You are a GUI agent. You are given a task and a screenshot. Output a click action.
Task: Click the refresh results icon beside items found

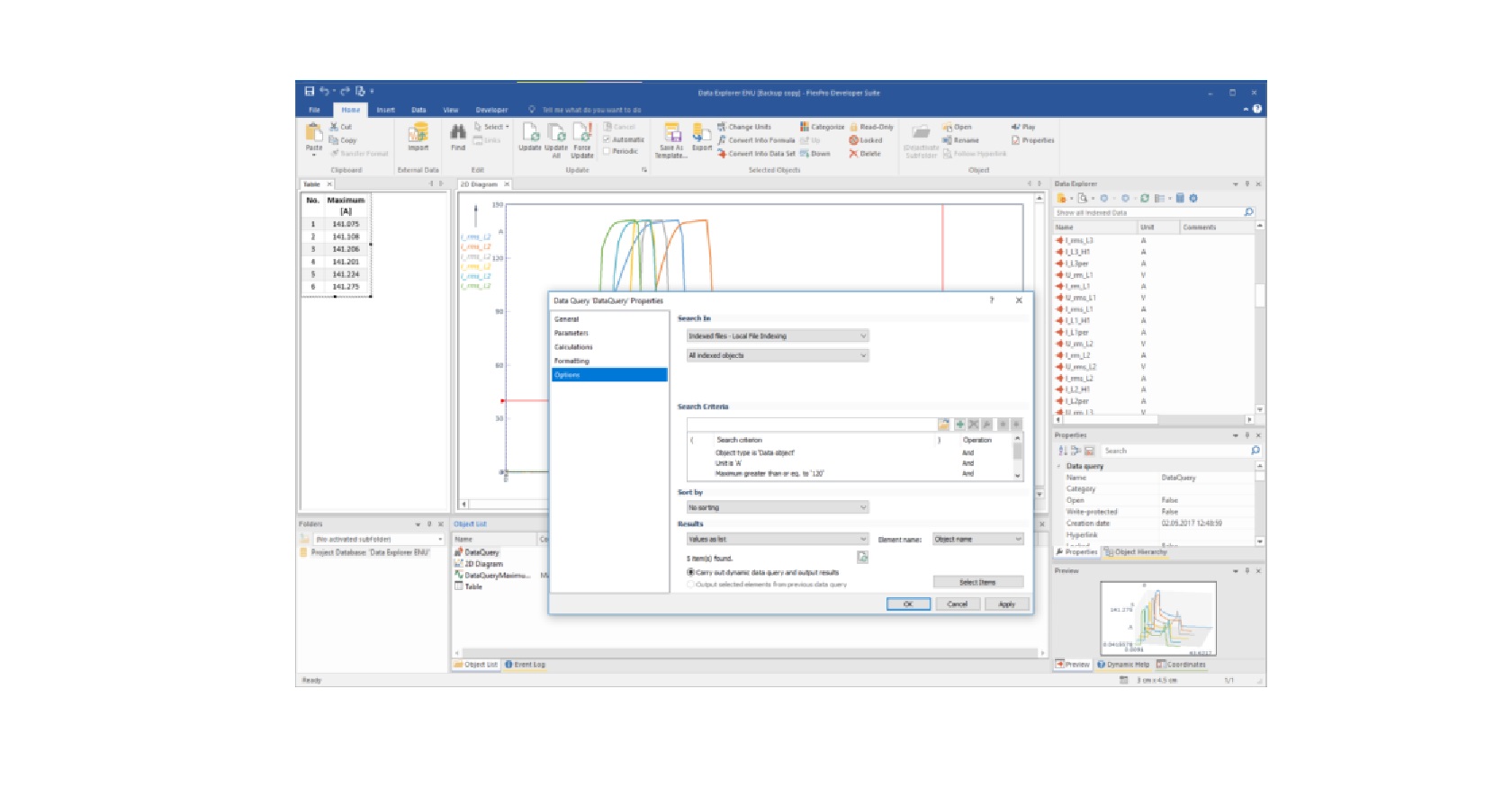(x=862, y=558)
